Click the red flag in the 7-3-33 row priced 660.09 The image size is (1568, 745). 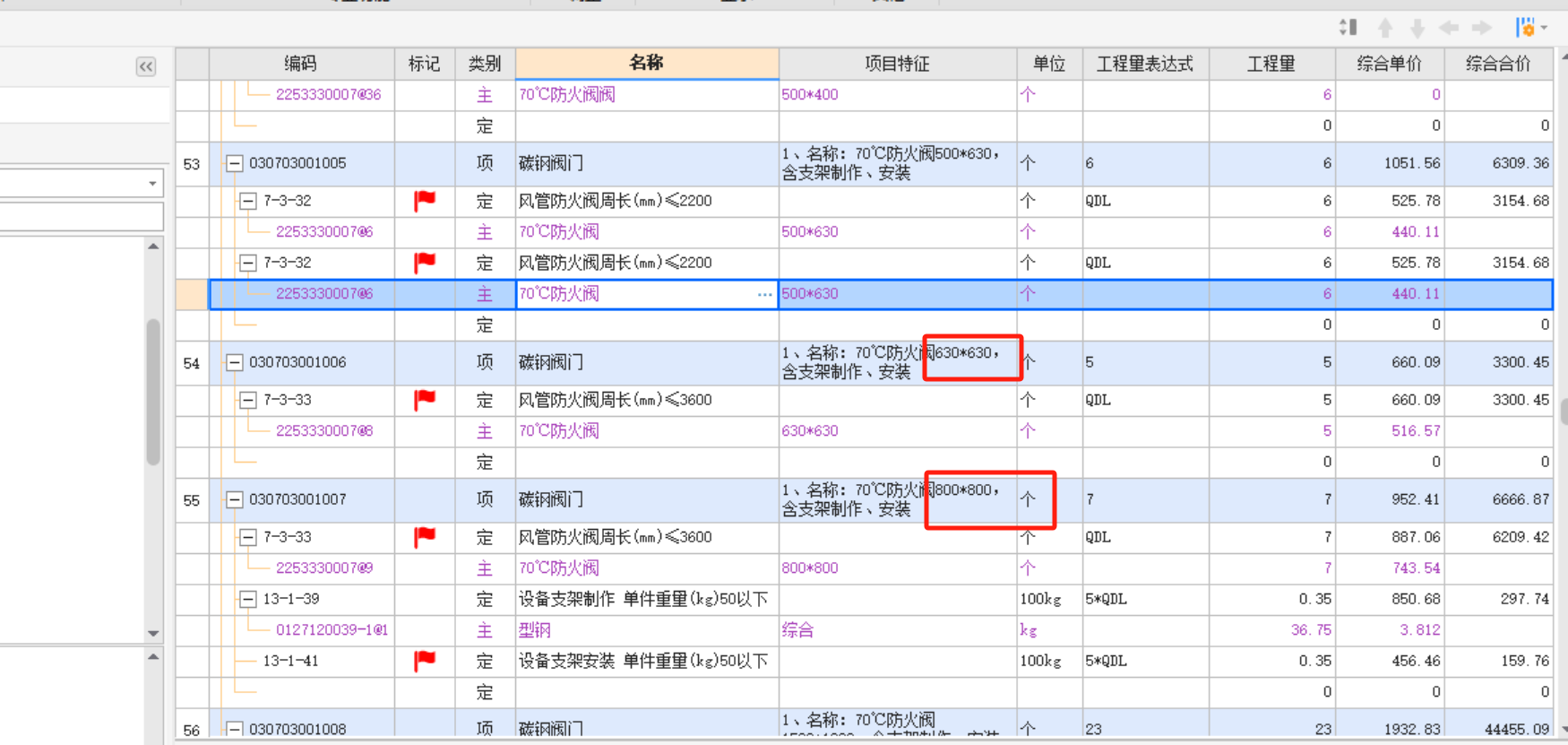pos(425,400)
